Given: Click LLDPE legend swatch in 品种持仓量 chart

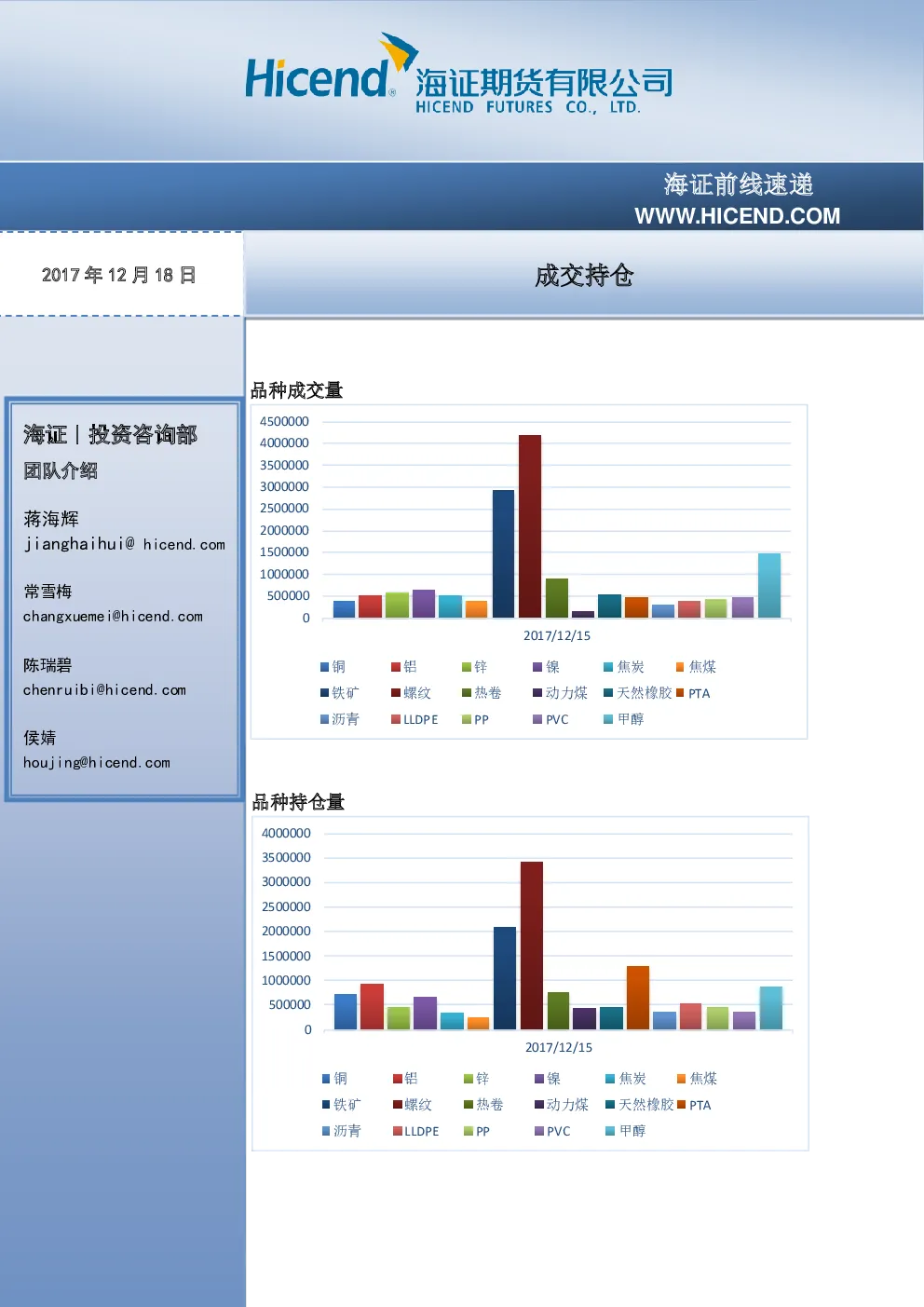Looking at the screenshot, I should pyautogui.click(x=398, y=1131).
